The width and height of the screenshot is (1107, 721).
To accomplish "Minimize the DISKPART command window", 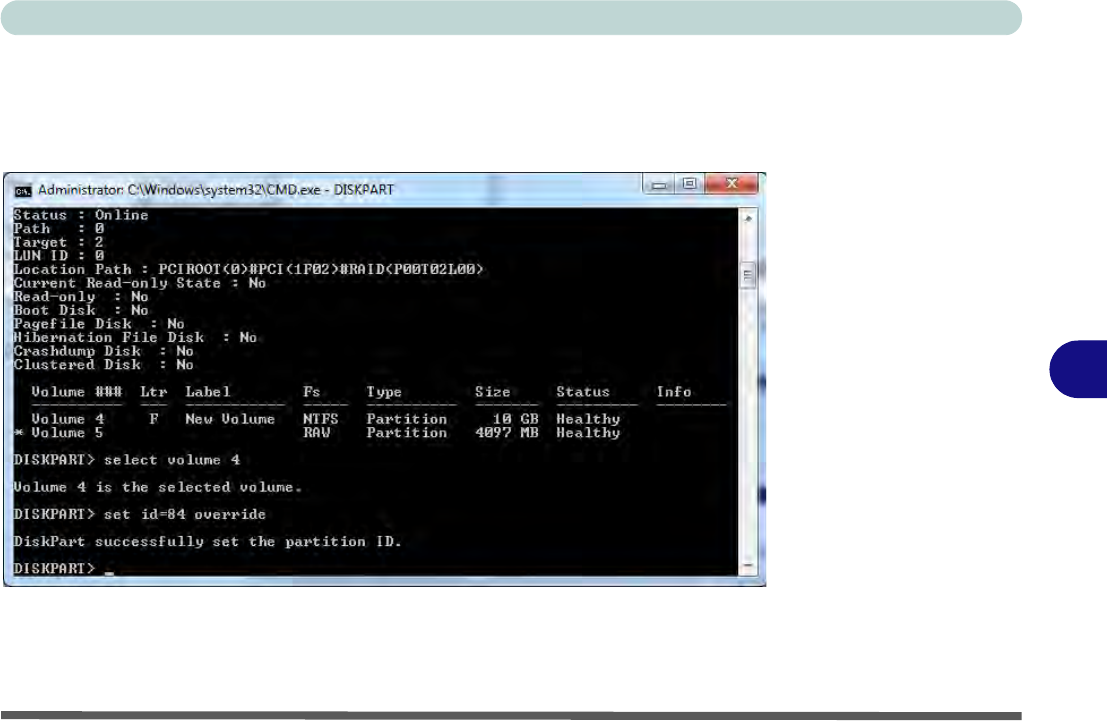I will [659, 184].
